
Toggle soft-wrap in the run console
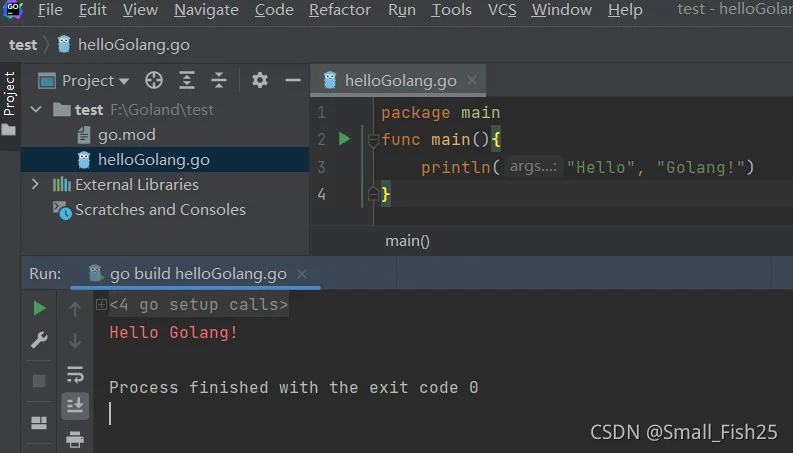75,375
